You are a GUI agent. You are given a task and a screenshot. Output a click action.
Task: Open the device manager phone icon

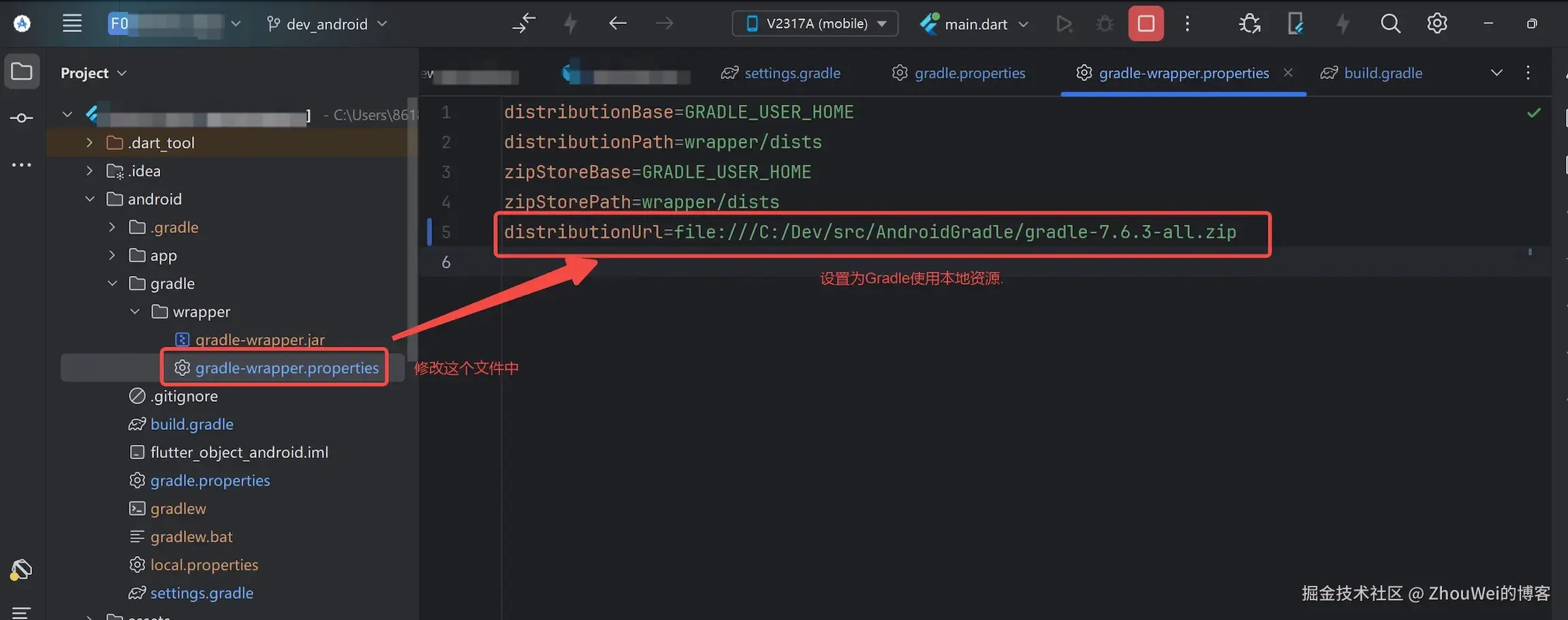[x=1296, y=24]
